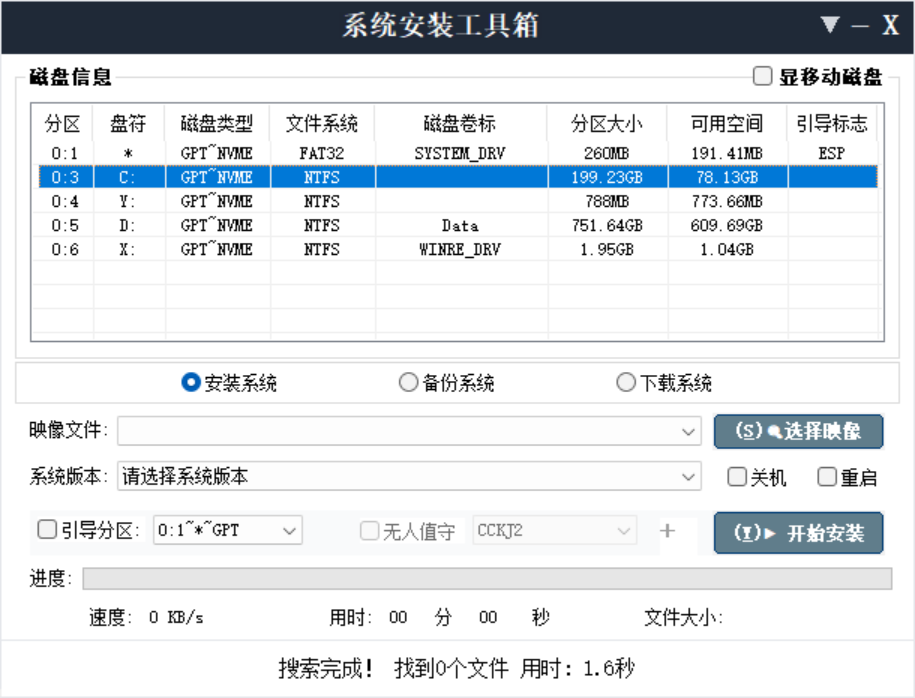The image size is (915, 698).
Task: Click the 78.13GB free space cell
Action: [x=727, y=177]
